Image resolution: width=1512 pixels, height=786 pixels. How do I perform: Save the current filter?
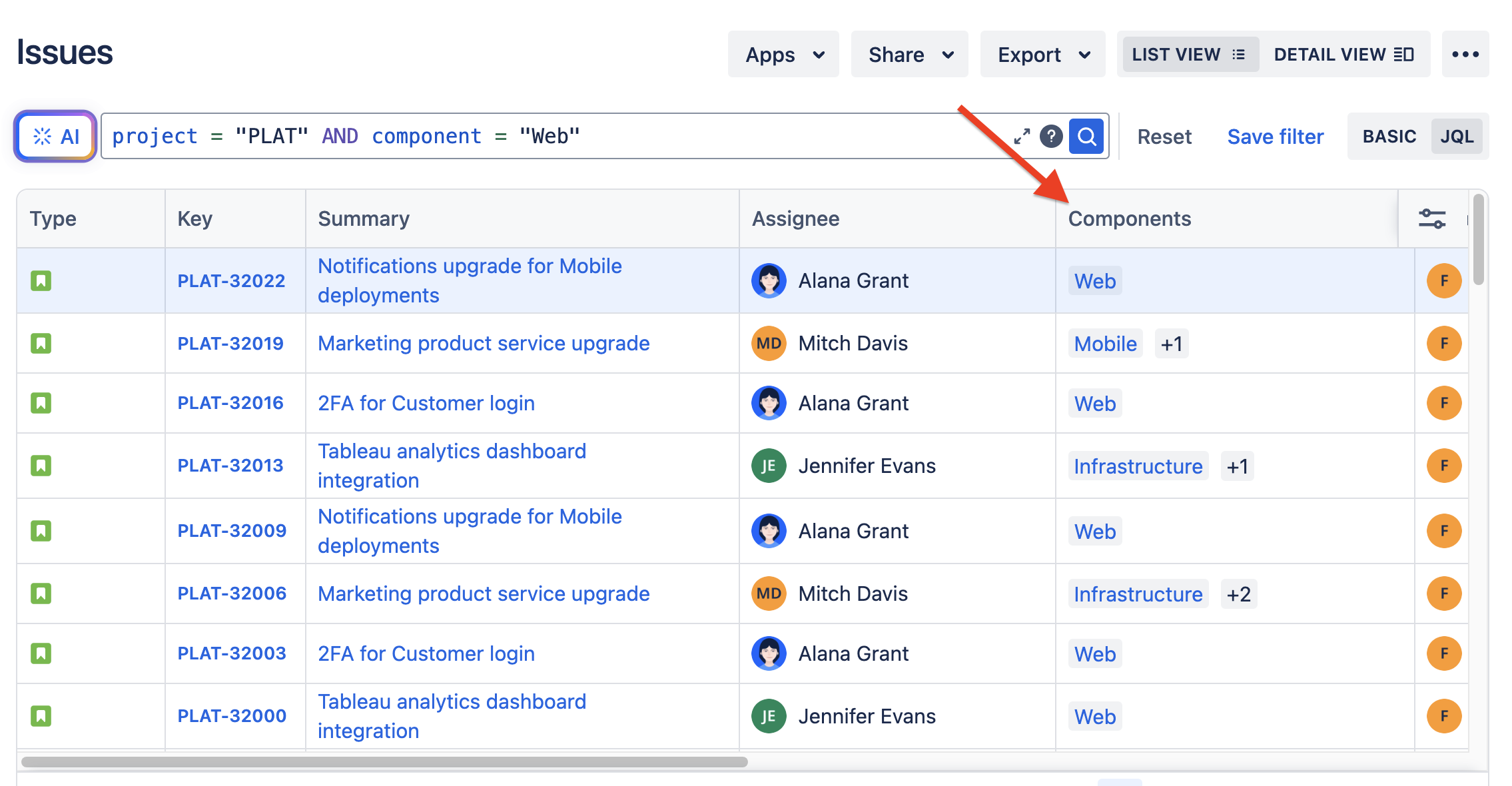coord(1275,136)
